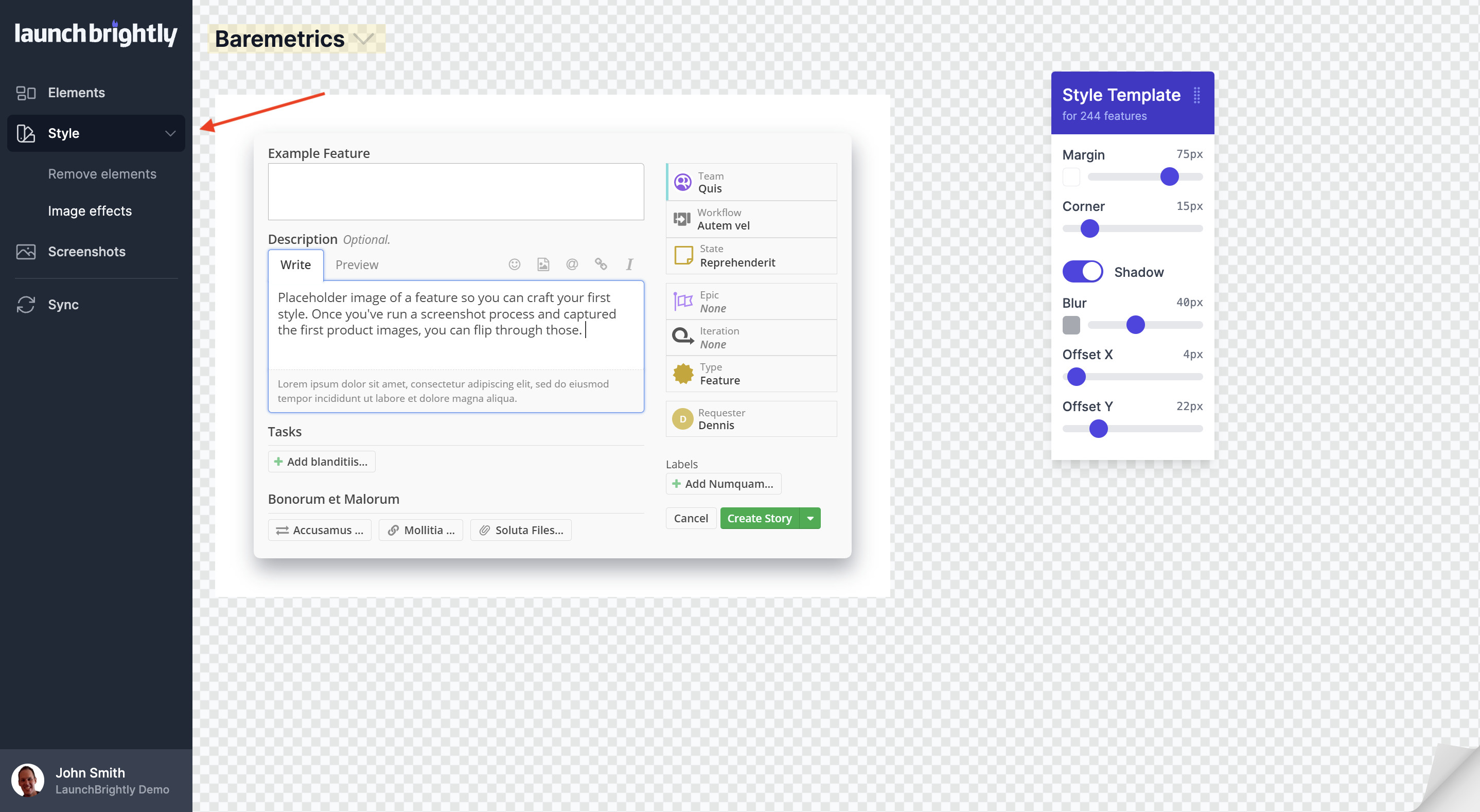Collapse the Style menu chevron
The height and width of the screenshot is (812, 1480).
[x=170, y=133]
